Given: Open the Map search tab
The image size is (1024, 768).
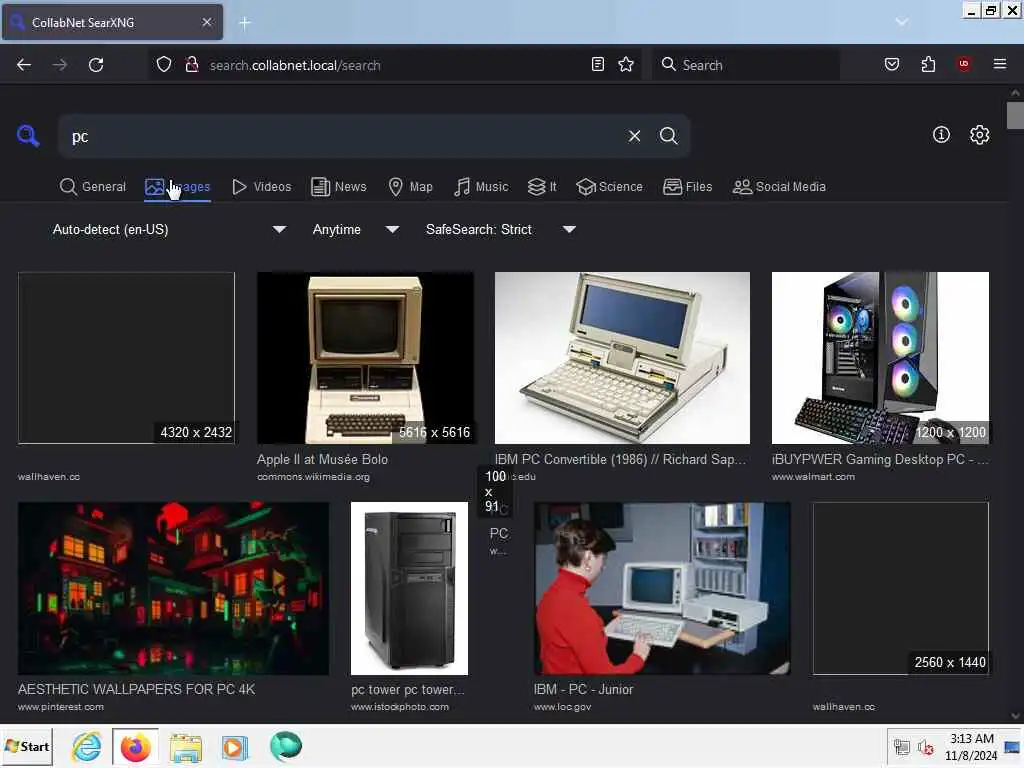Looking at the screenshot, I should click(410, 187).
